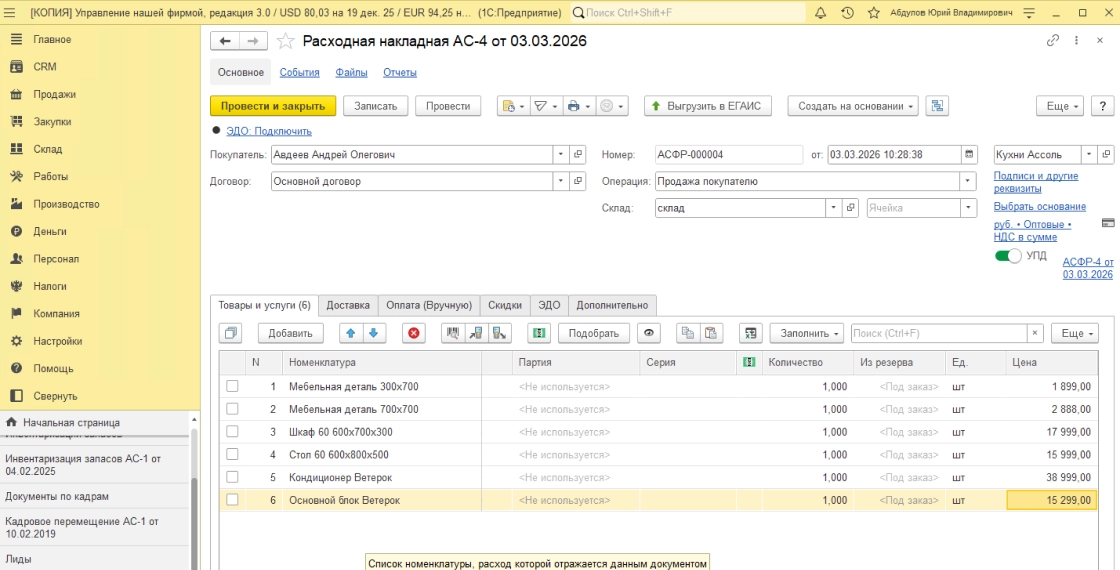Expand the Ячейка dropdown
The width and height of the screenshot is (1120, 570).
pyautogui.click(x=969, y=208)
